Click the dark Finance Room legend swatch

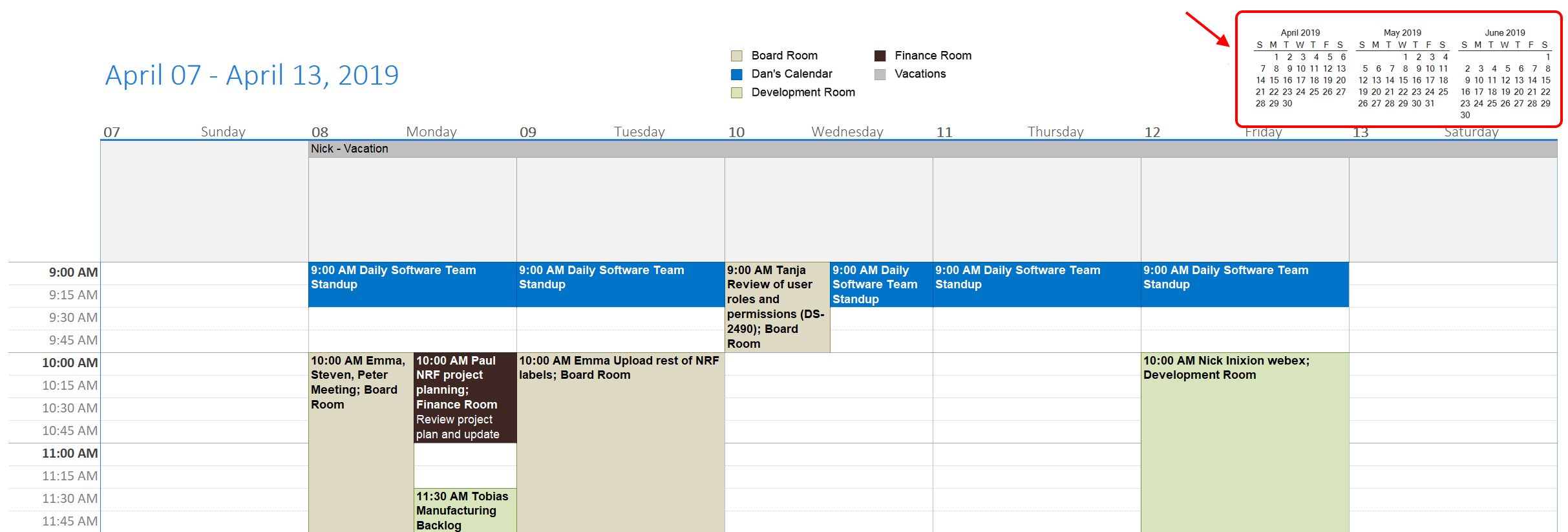pyautogui.click(x=880, y=56)
